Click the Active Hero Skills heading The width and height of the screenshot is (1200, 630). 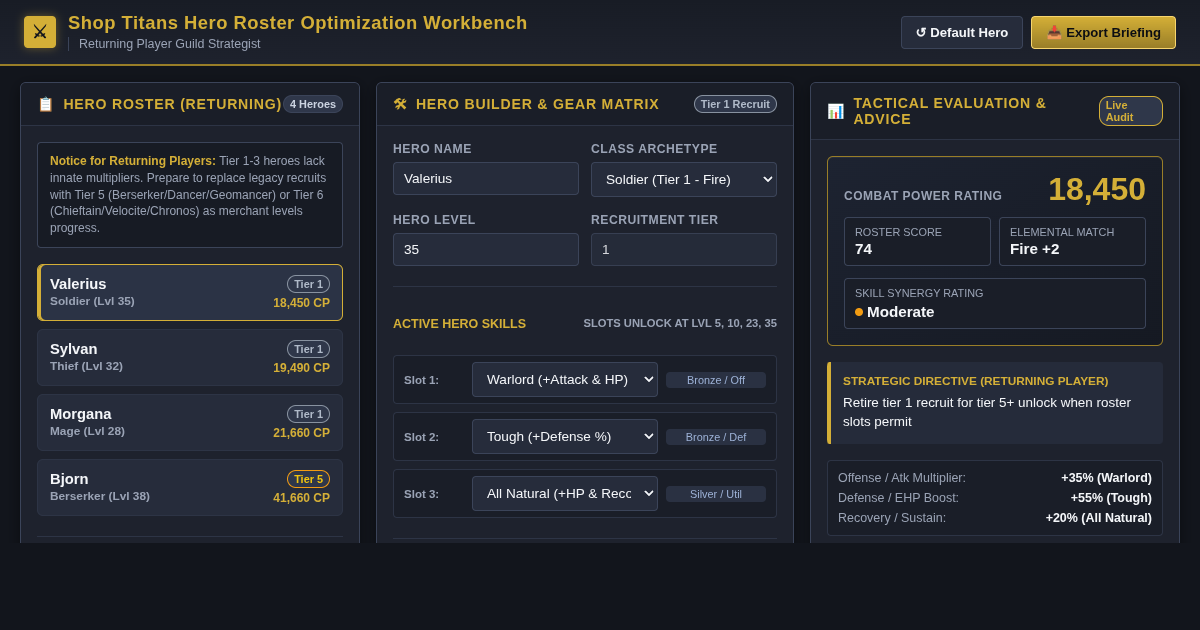tap(459, 324)
